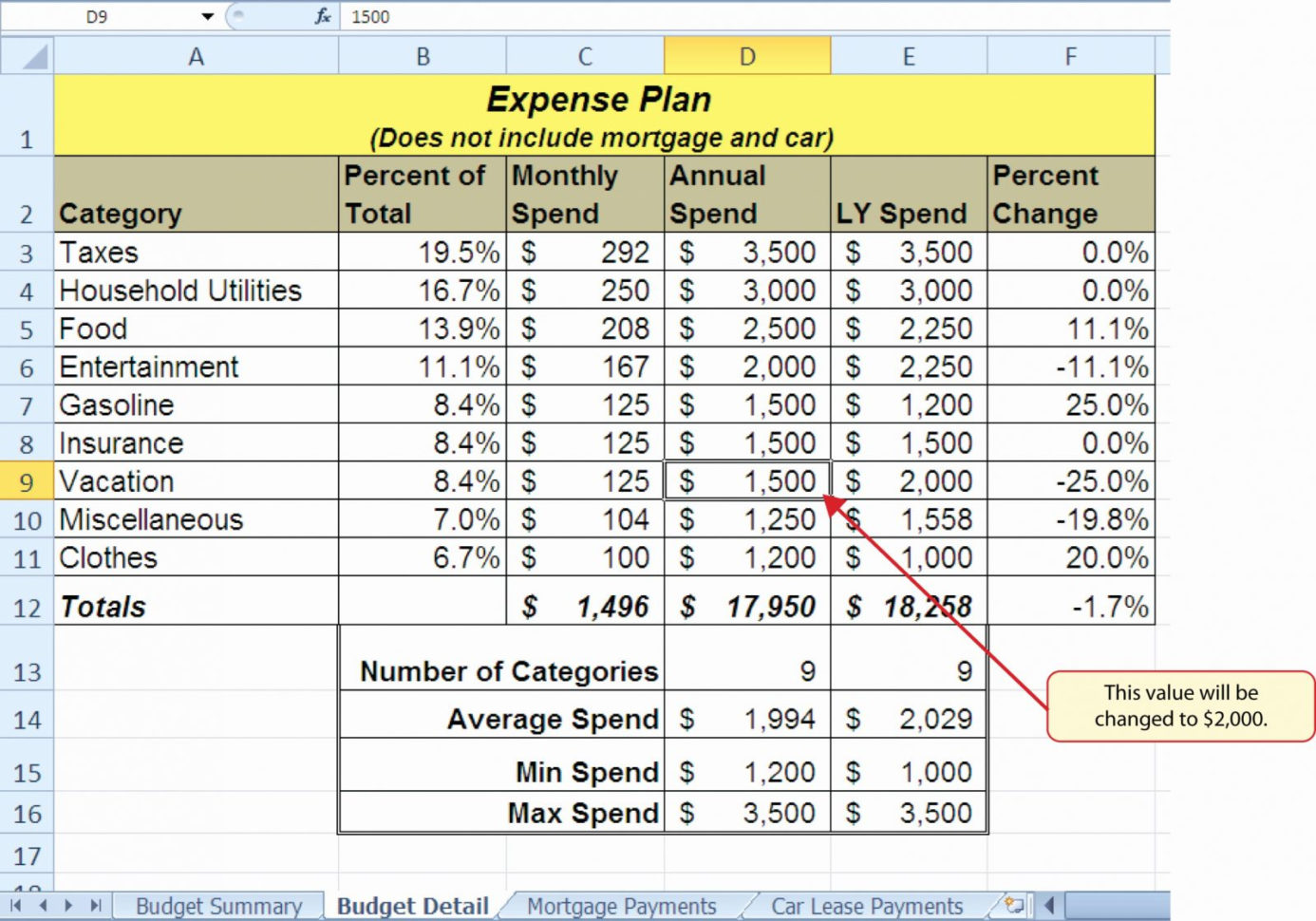Open the Car Lease Payments sheet
1316x921 pixels.
(865, 907)
